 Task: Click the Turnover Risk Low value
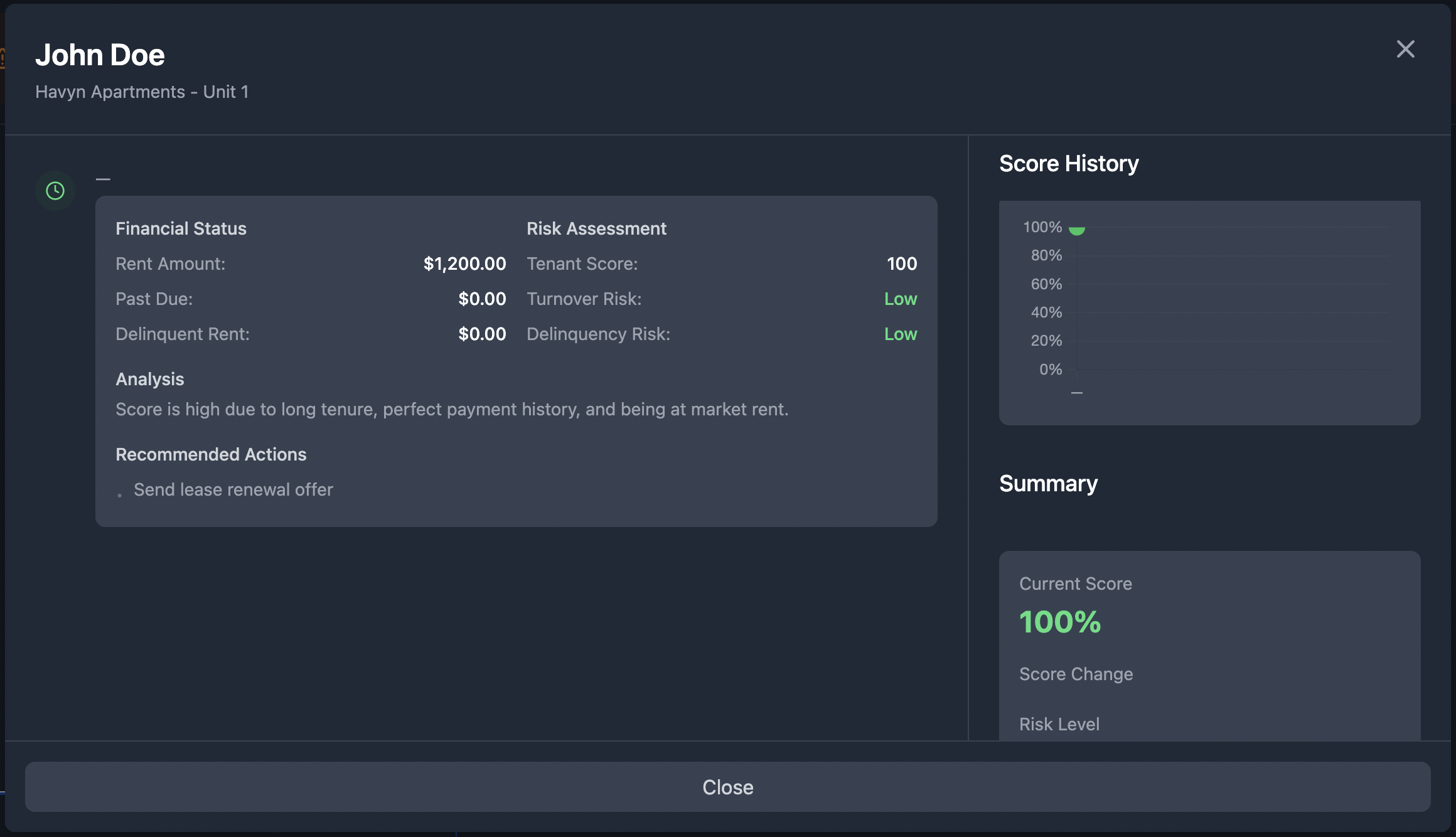click(900, 299)
